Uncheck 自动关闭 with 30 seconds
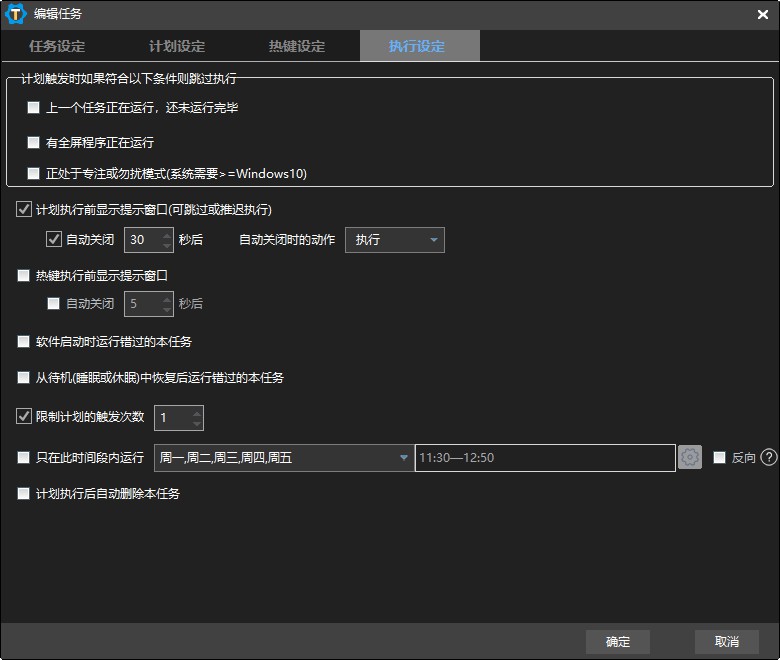 click(54, 240)
